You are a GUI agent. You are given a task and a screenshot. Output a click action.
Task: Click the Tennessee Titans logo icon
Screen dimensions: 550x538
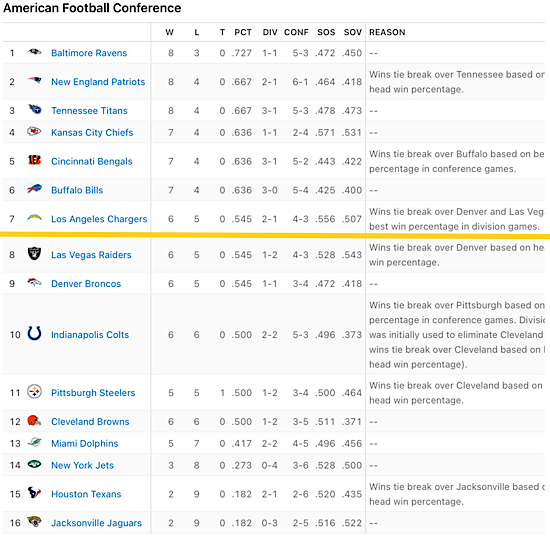click(34, 110)
